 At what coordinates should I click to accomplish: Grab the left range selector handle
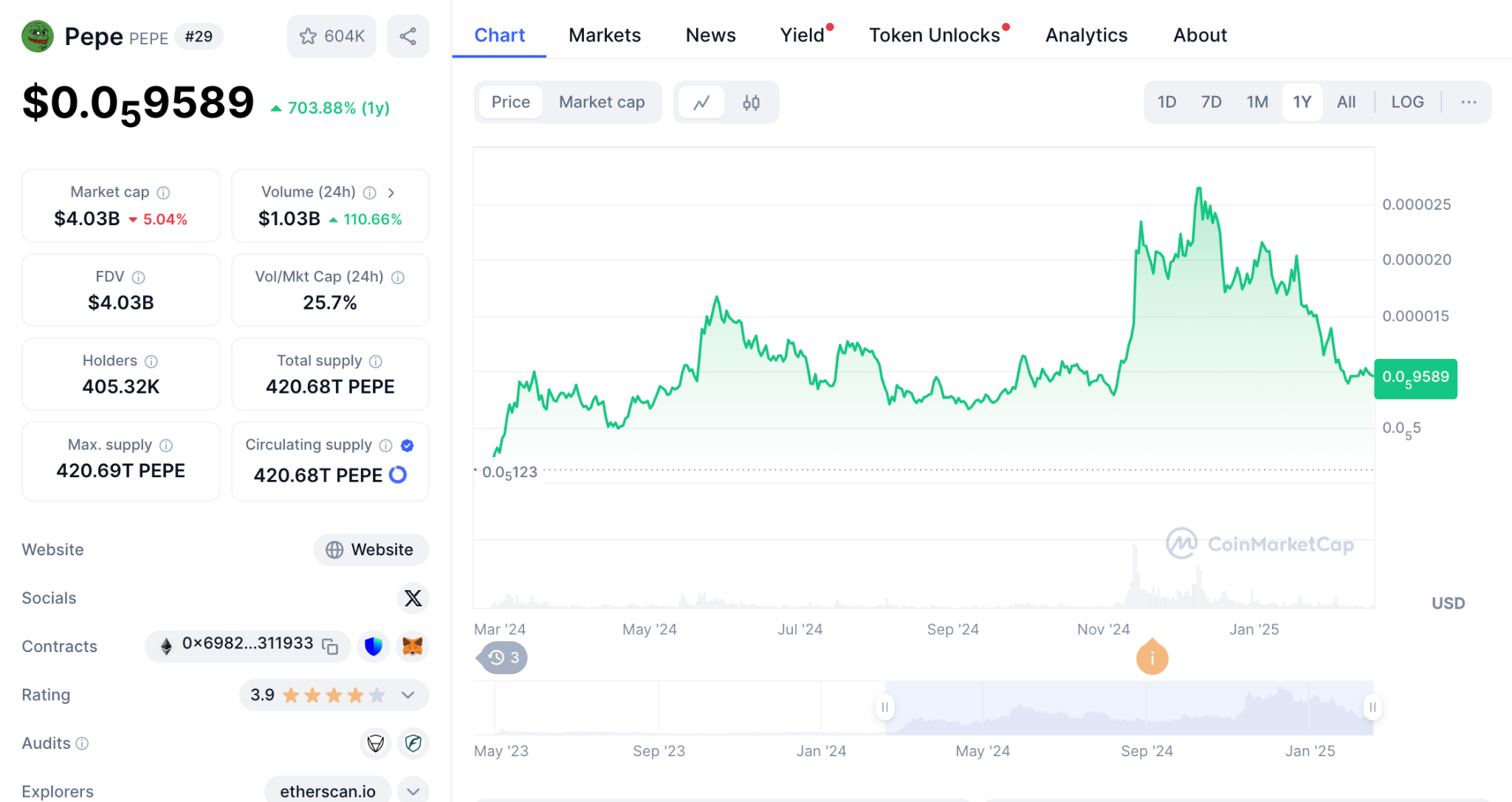coord(884,707)
